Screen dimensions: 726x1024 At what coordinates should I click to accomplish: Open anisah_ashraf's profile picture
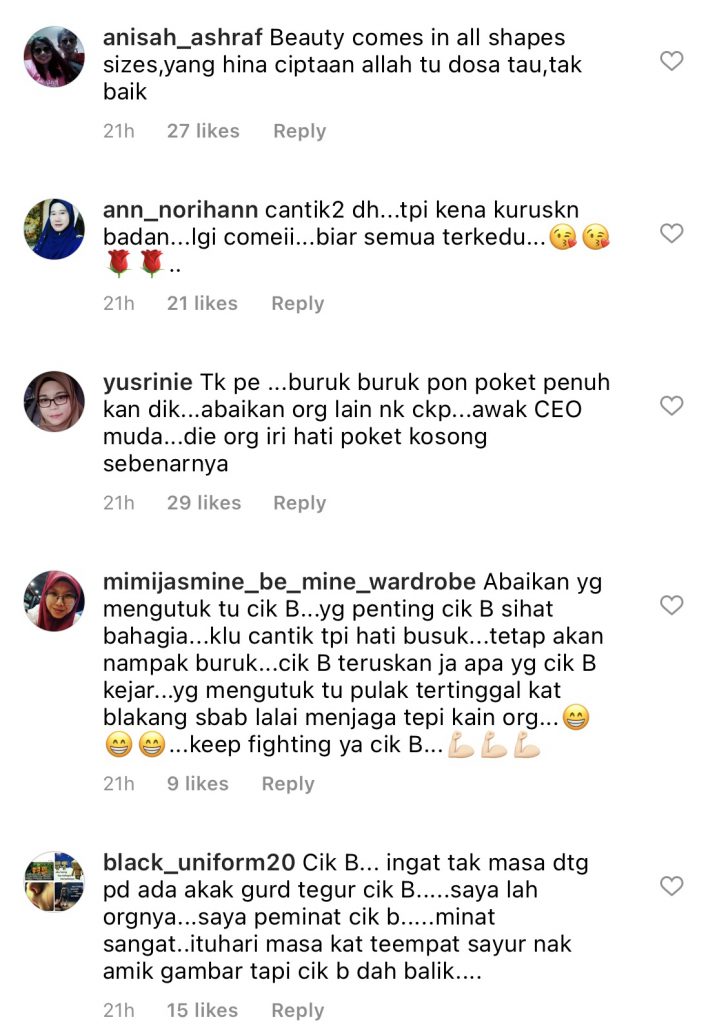tap(54, 57)
